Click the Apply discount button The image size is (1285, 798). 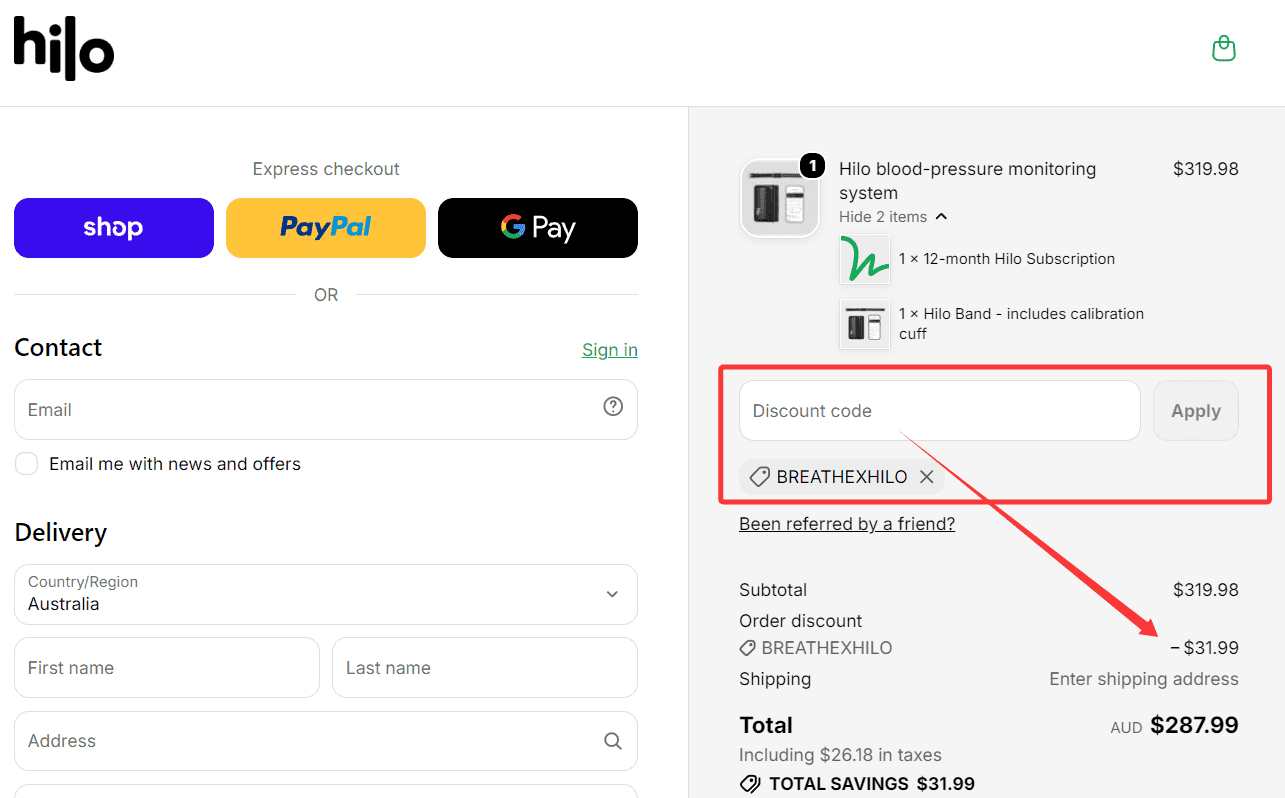[x=1196, y=411]
